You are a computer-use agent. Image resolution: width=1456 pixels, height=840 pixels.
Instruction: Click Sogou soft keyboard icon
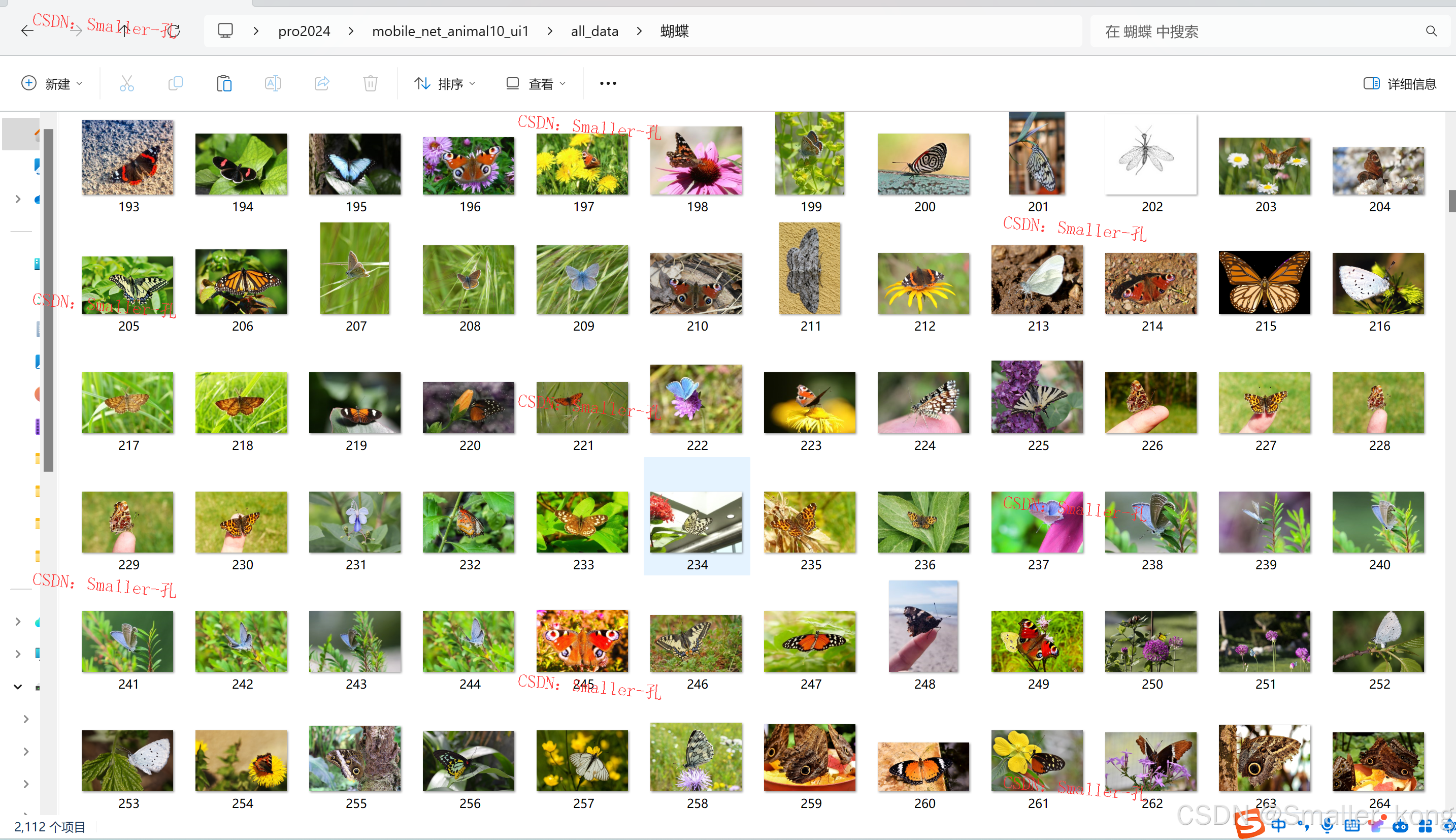tap(1351, 826)
